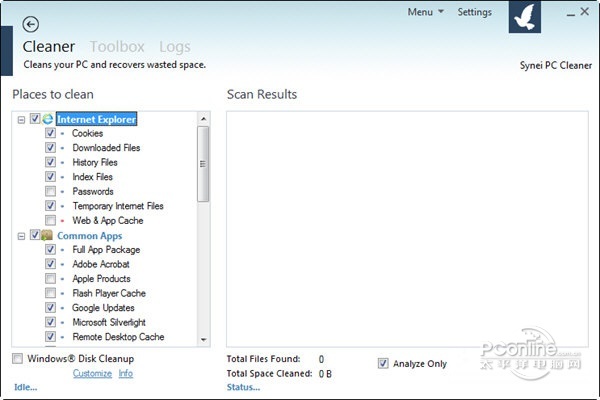Select the Remote Desktop Cache label

point(119,337)
